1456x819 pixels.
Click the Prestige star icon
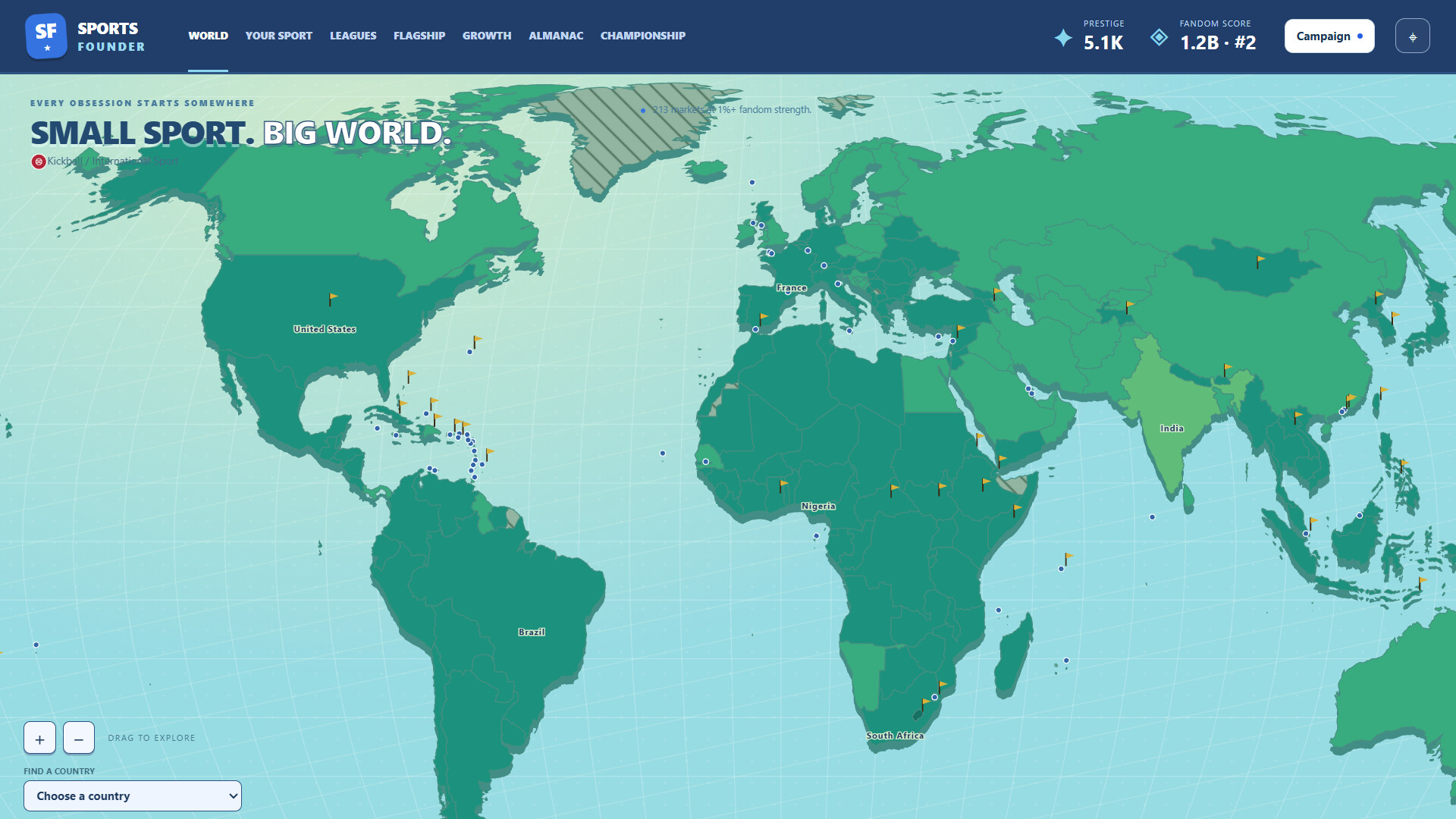[1063, 37]
